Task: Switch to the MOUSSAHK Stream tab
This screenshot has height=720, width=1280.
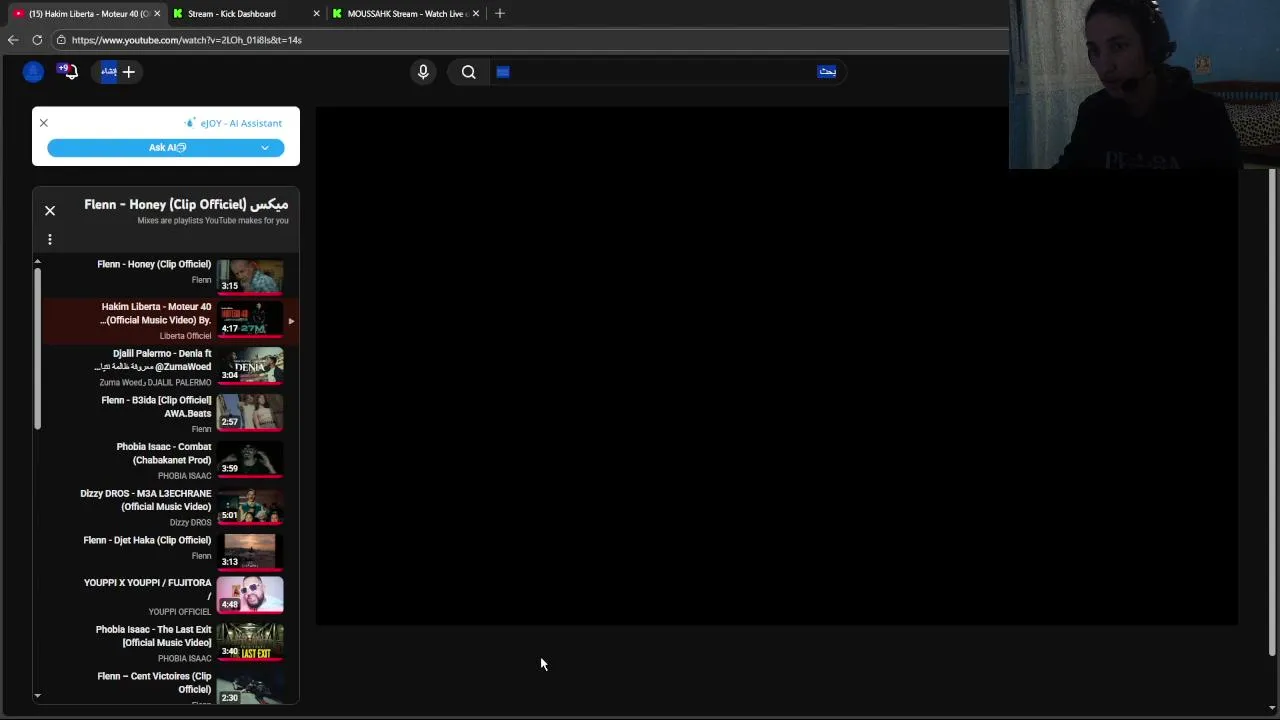Action: coord(406,14)
